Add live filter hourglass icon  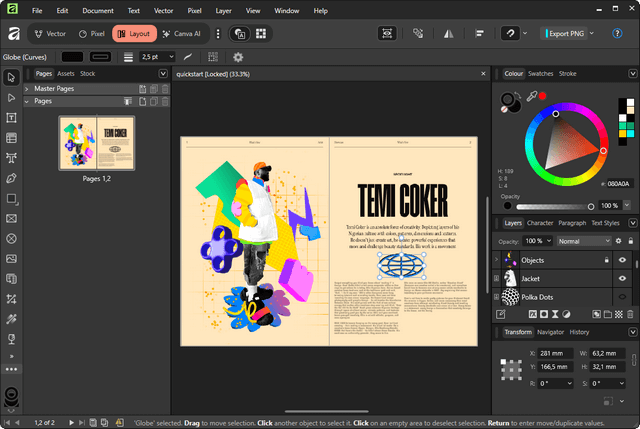coord(555,314)
